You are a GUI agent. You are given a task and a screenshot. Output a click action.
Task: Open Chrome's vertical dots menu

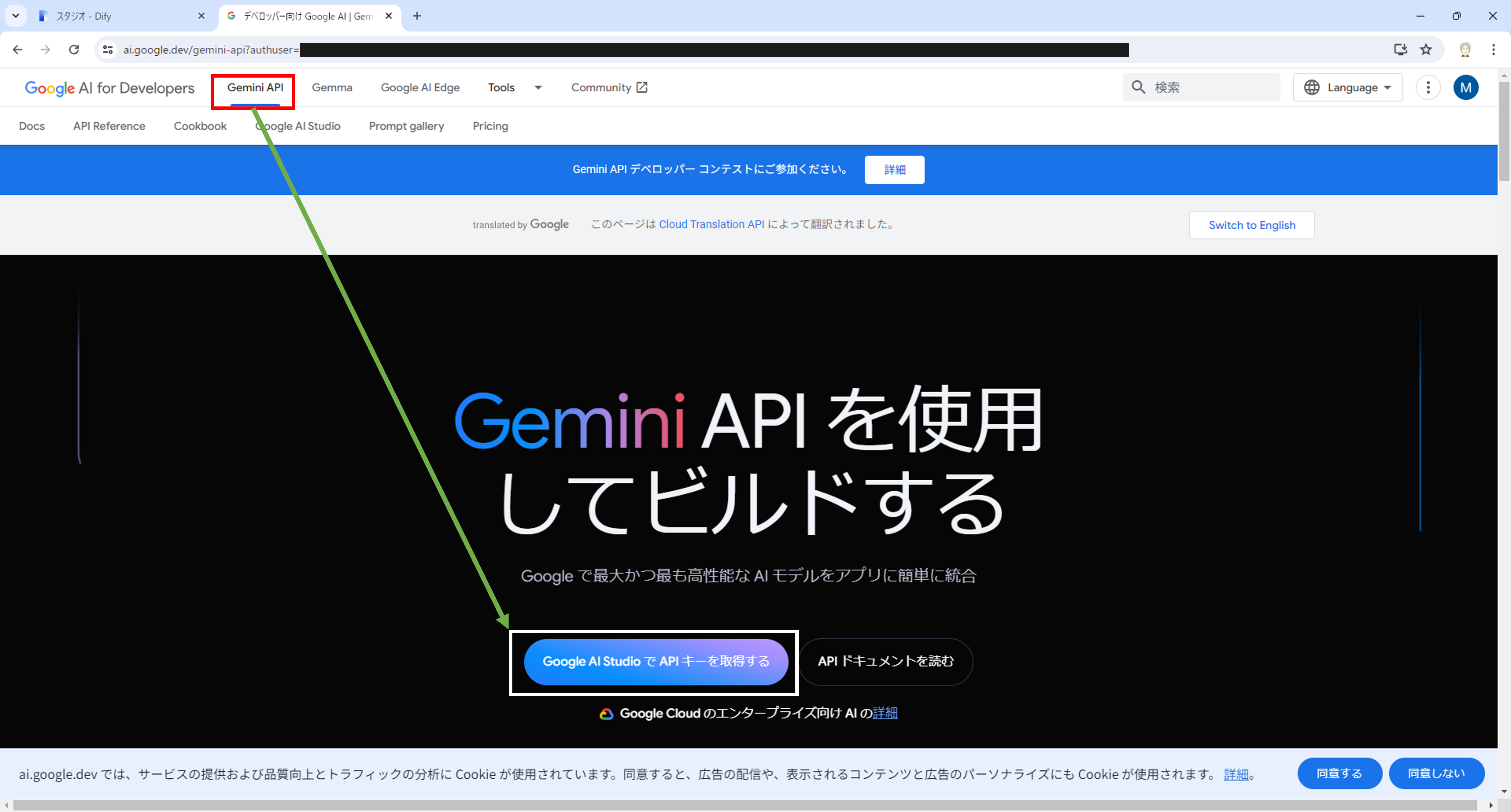(1493, 50)
